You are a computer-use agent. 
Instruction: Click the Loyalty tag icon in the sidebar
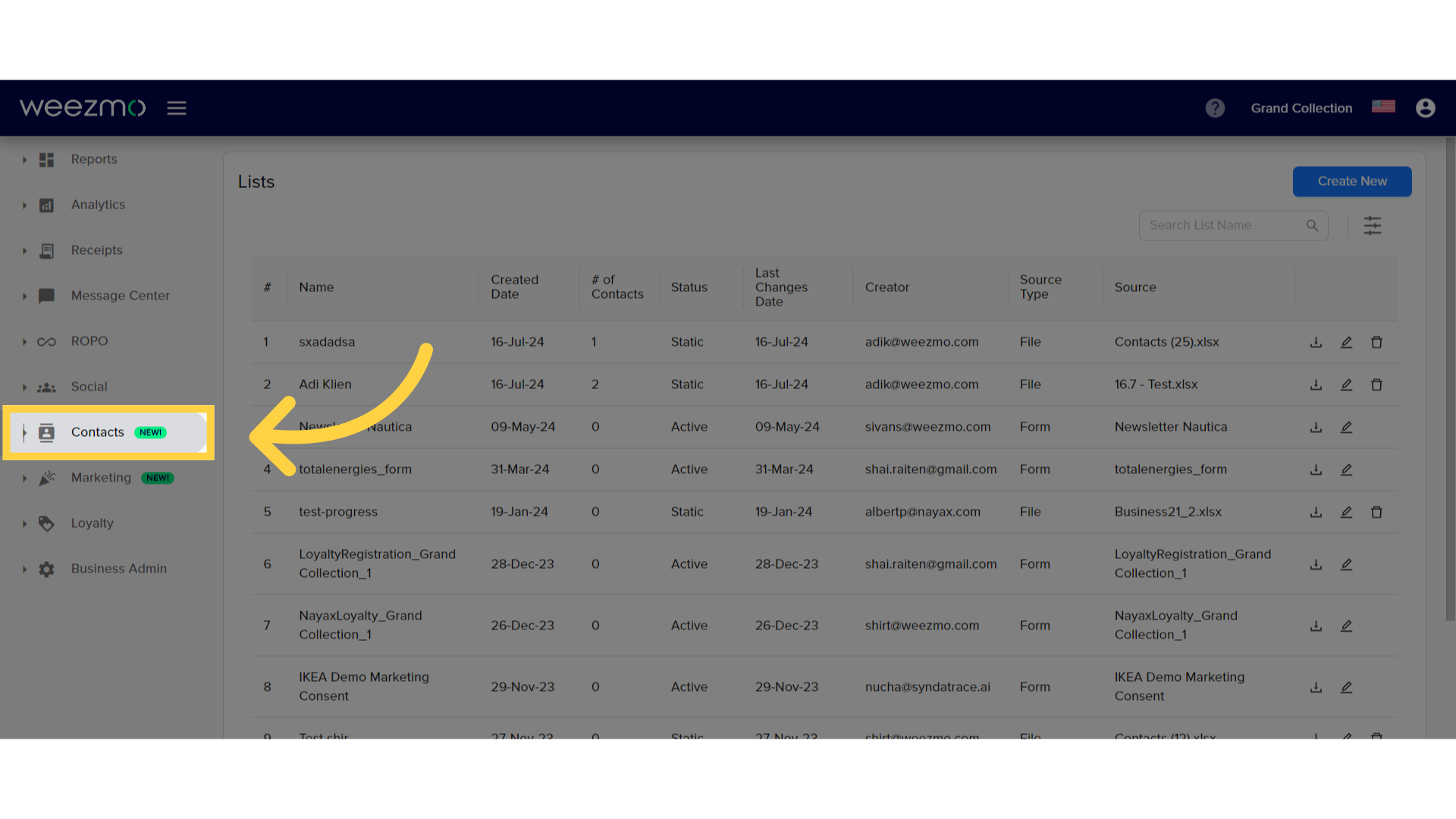point(46,523)
